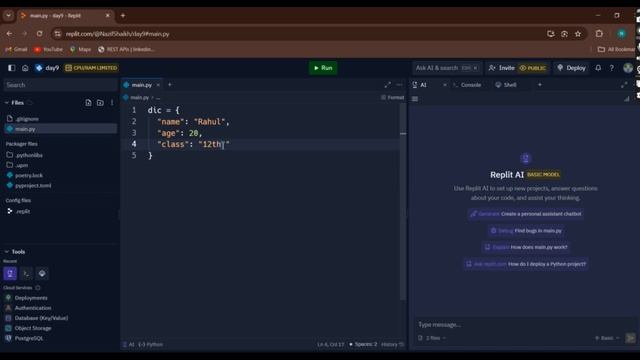
Task: Run the program with Run button
Action: (323, 68)
